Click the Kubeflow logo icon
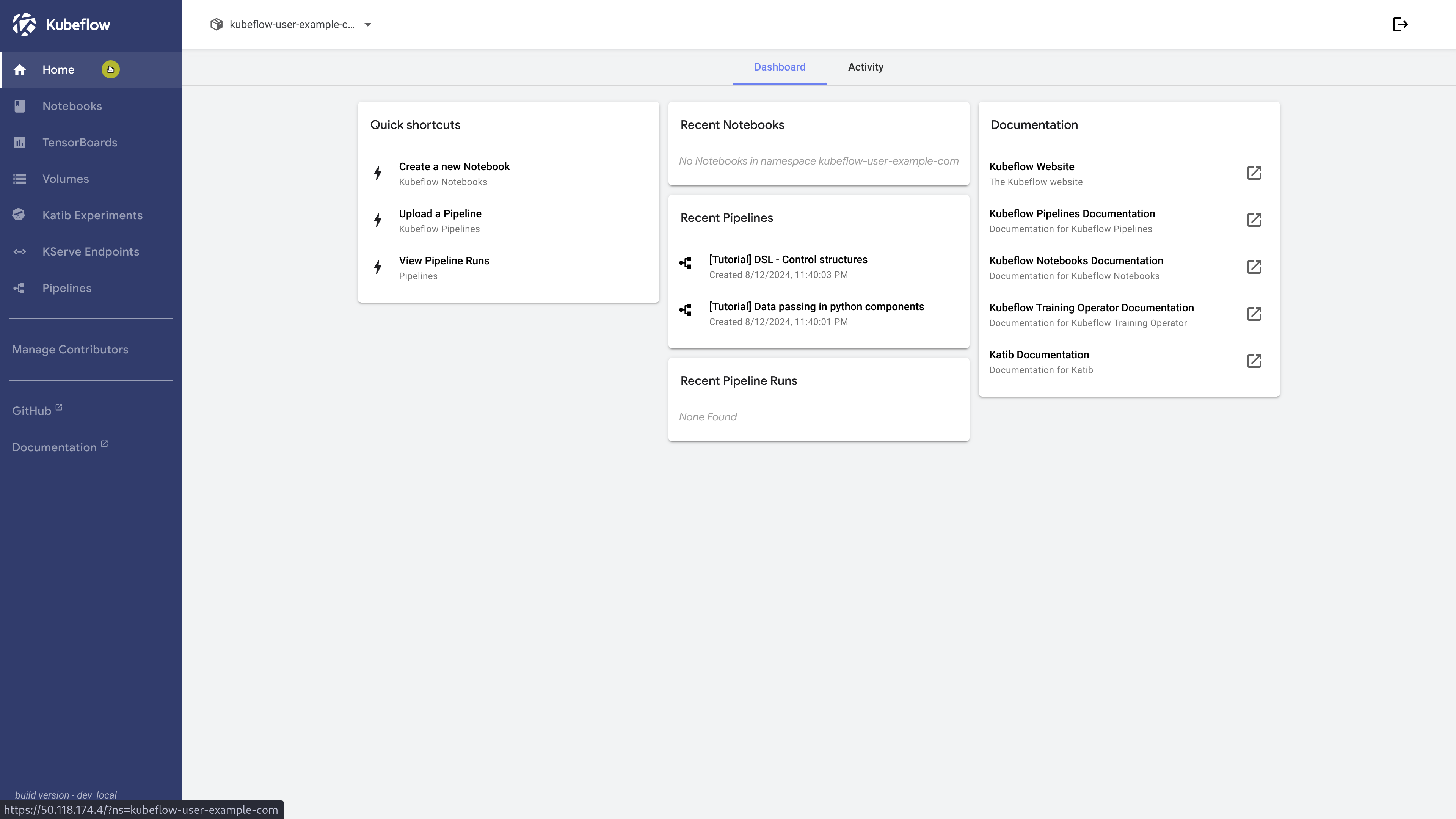 [24, 24]
